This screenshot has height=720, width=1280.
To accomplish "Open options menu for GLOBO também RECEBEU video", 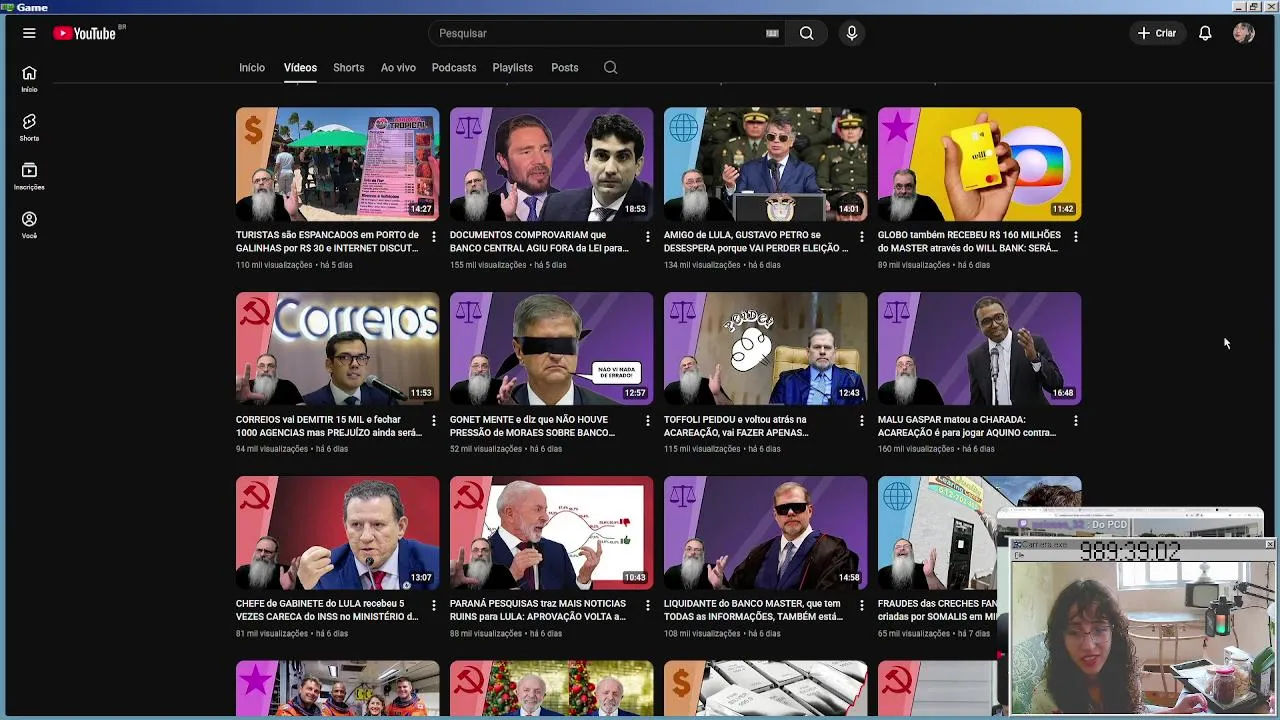I will [x=1075, y=236].
